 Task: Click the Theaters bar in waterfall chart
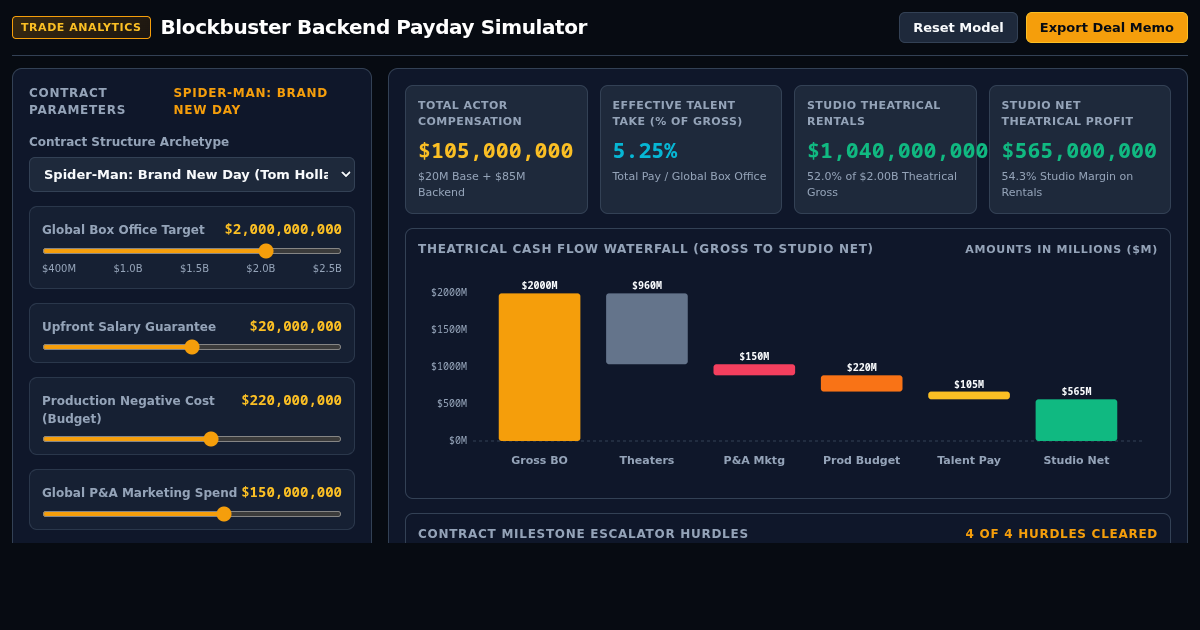point(647,329)
